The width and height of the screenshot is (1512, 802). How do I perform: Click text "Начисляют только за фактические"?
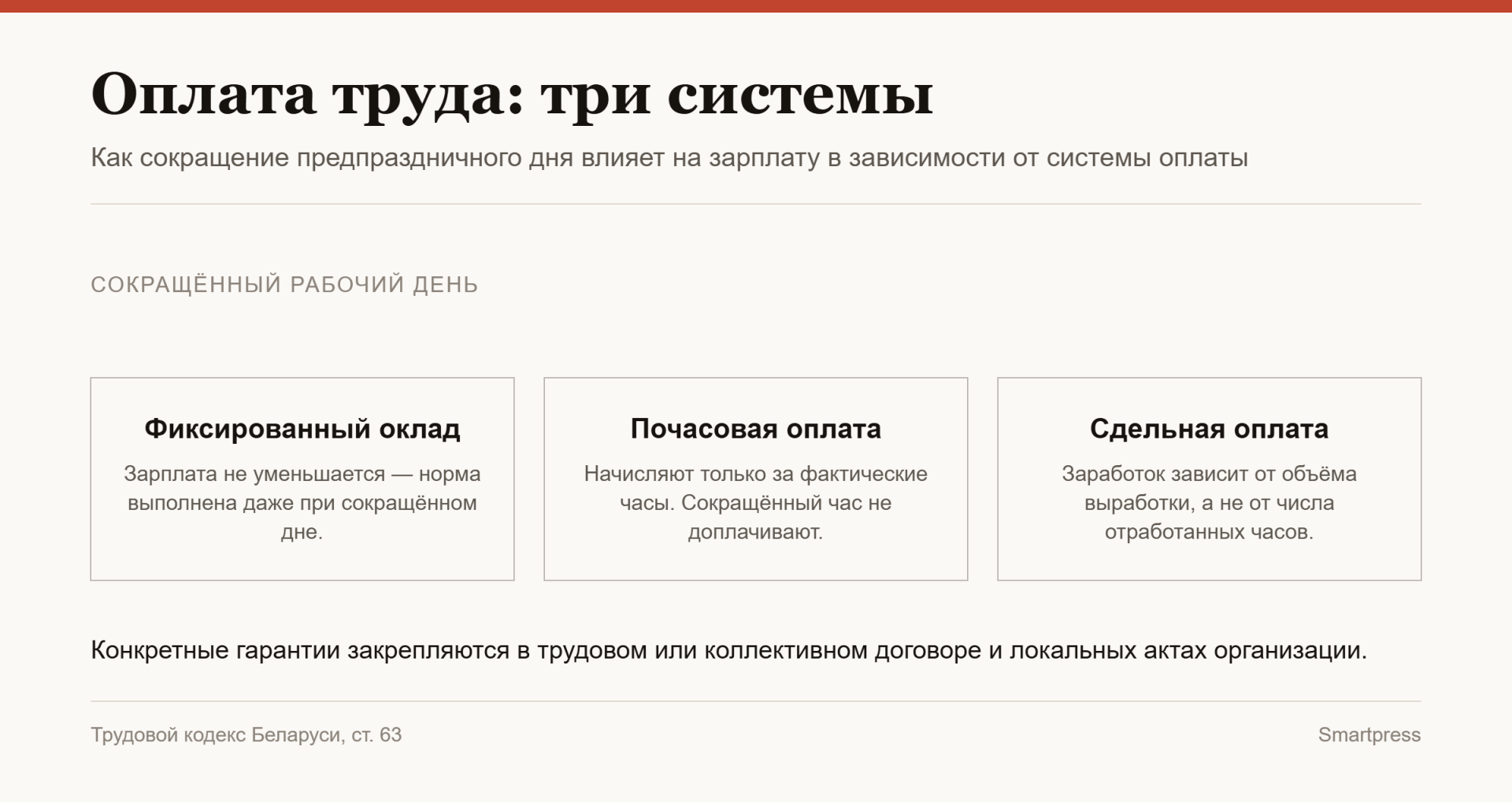click(x=756, y=474)
